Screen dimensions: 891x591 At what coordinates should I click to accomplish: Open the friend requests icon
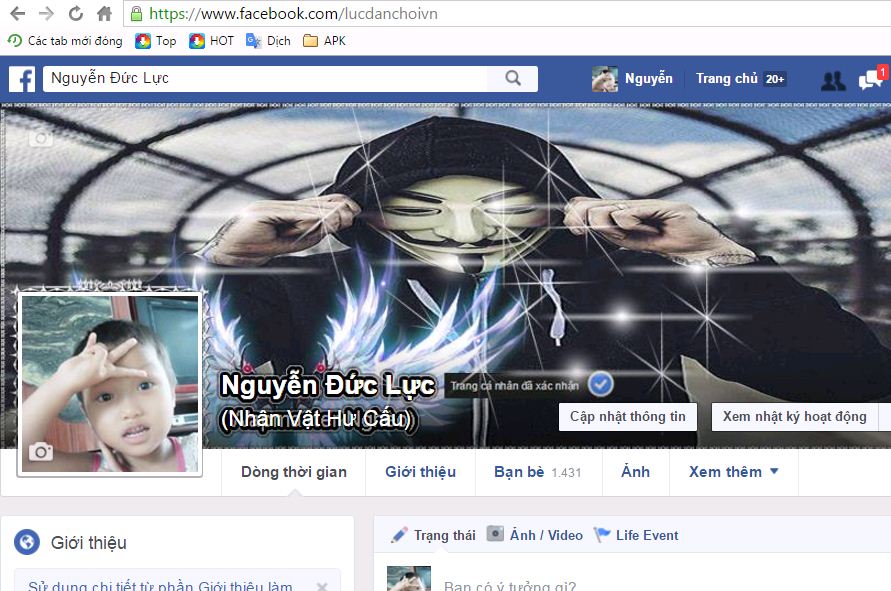(x=832, y=80)
